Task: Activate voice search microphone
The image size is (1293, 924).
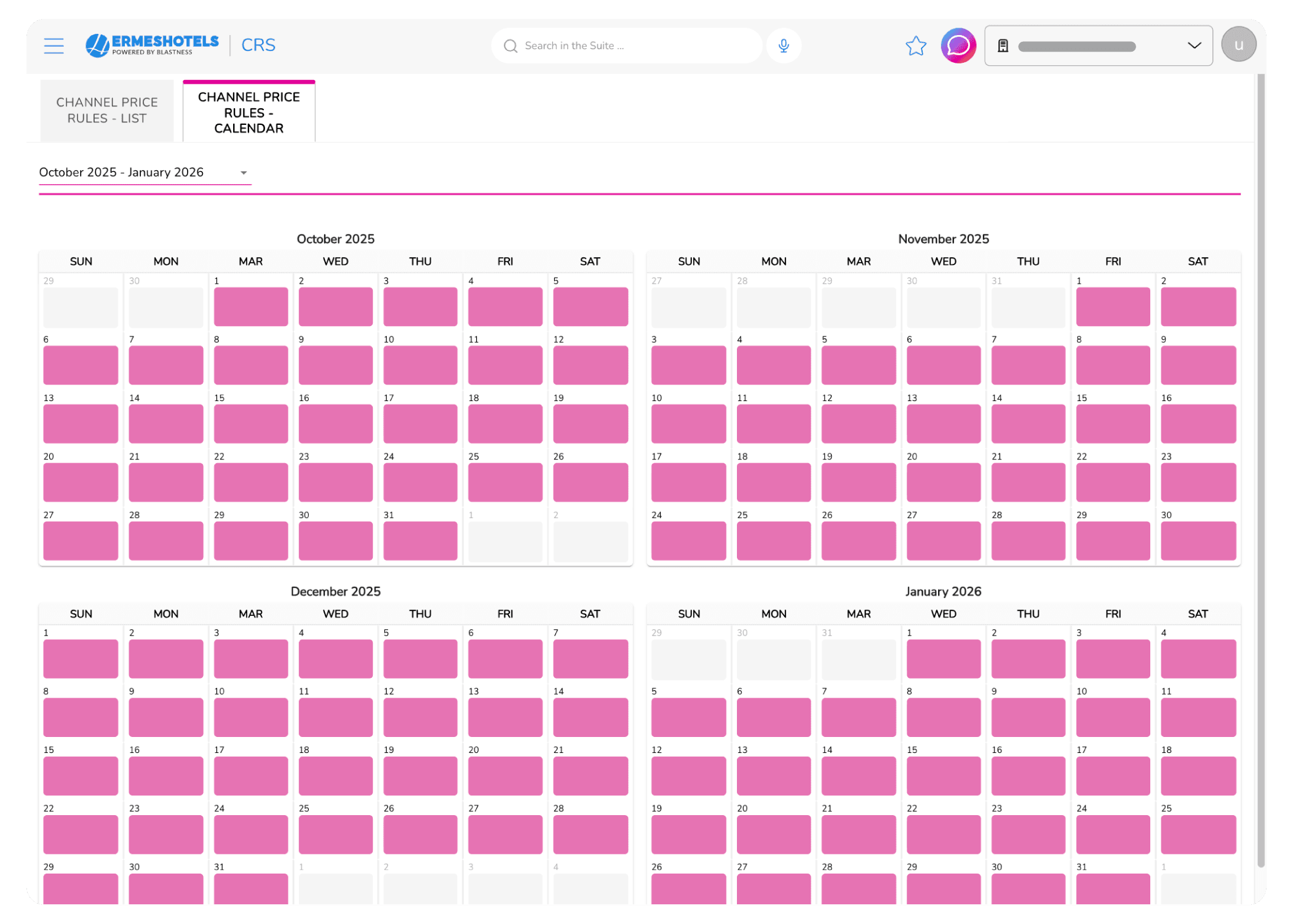Action: 783,46
